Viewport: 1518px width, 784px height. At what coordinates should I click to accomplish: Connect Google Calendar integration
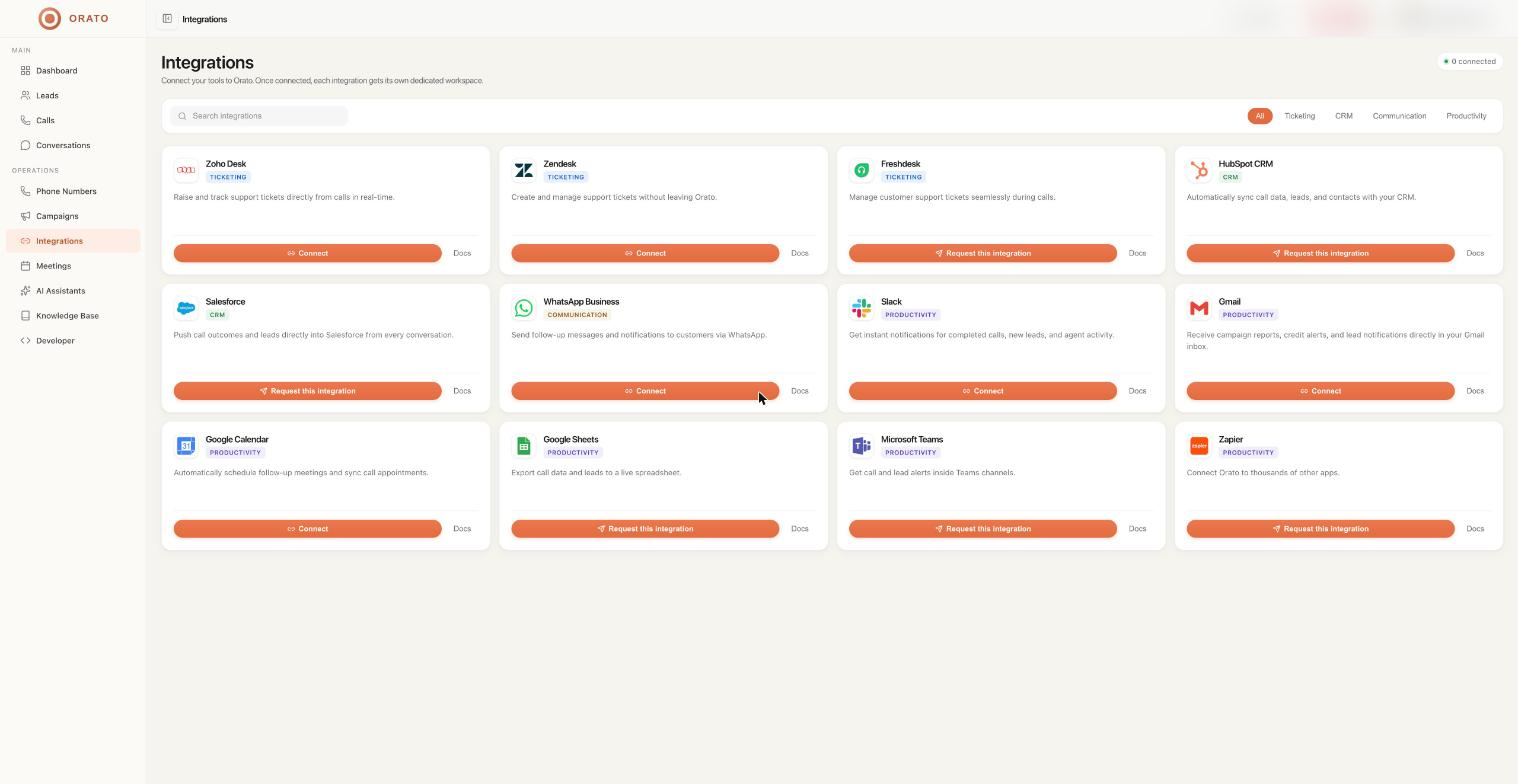click(x=308, y=529)
